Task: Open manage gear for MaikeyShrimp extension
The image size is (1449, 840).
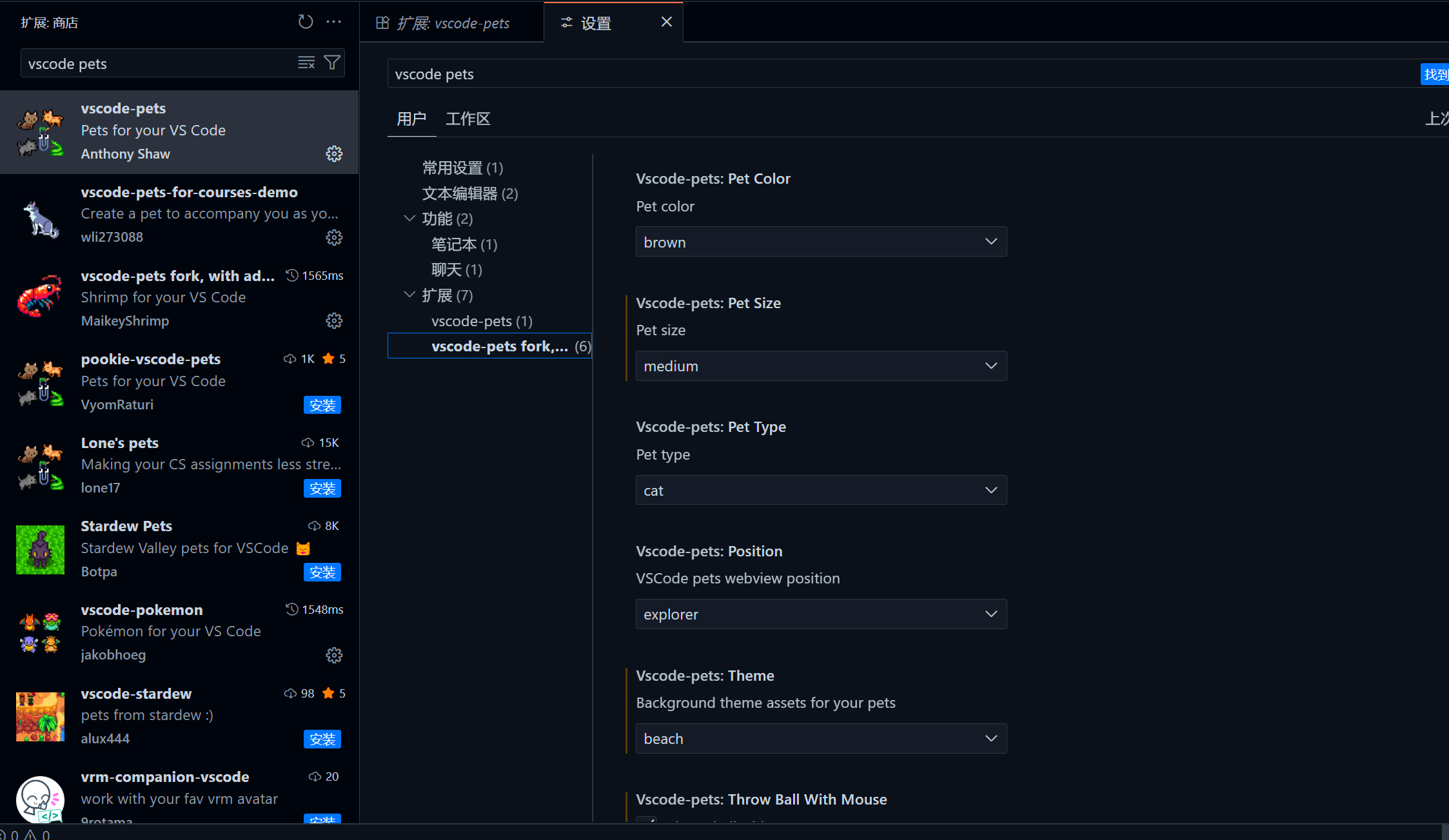Action: click(x=334, y=321)
